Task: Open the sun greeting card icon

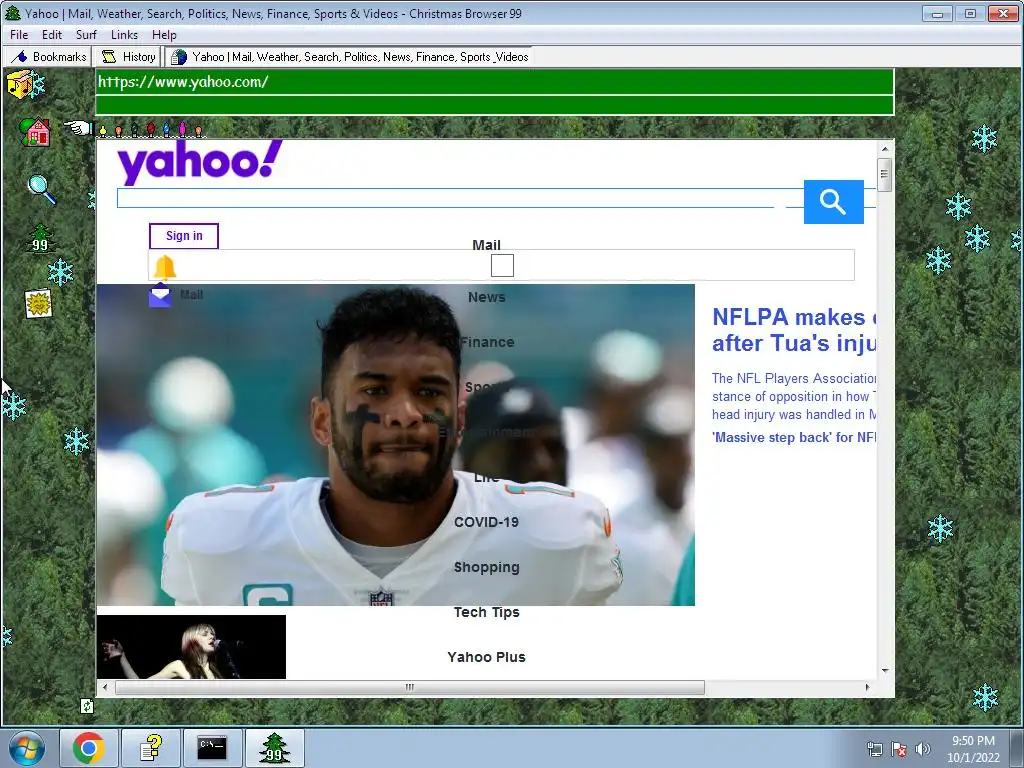Action: coord(39,304)
